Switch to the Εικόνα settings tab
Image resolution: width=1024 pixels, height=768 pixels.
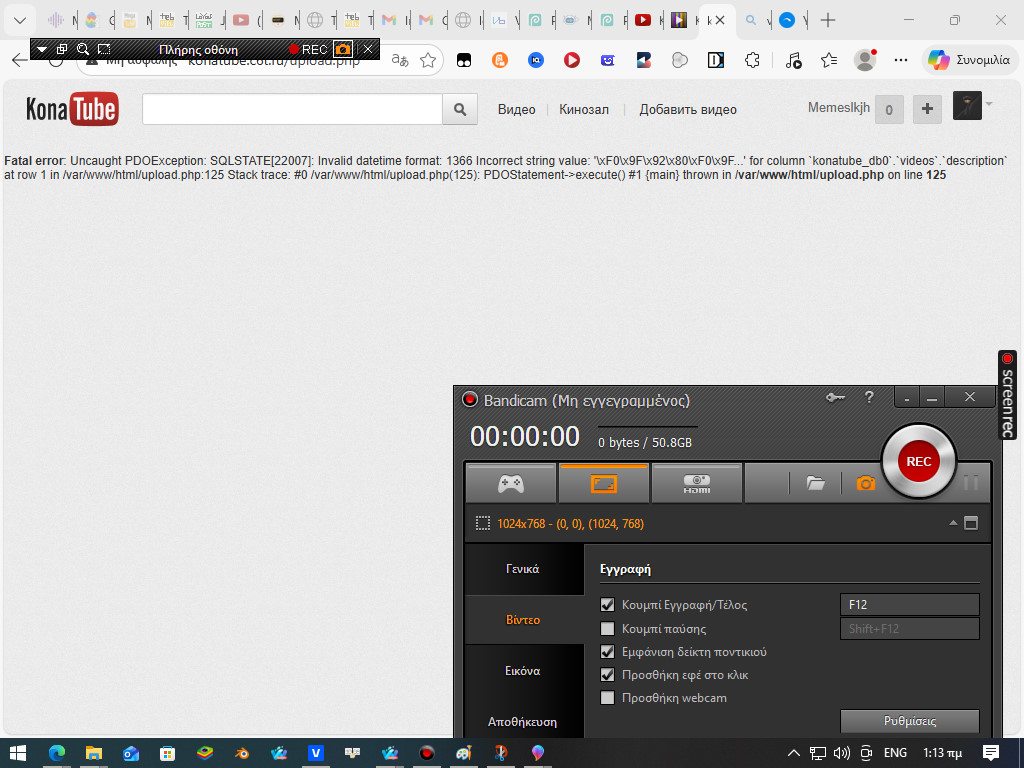523,671
